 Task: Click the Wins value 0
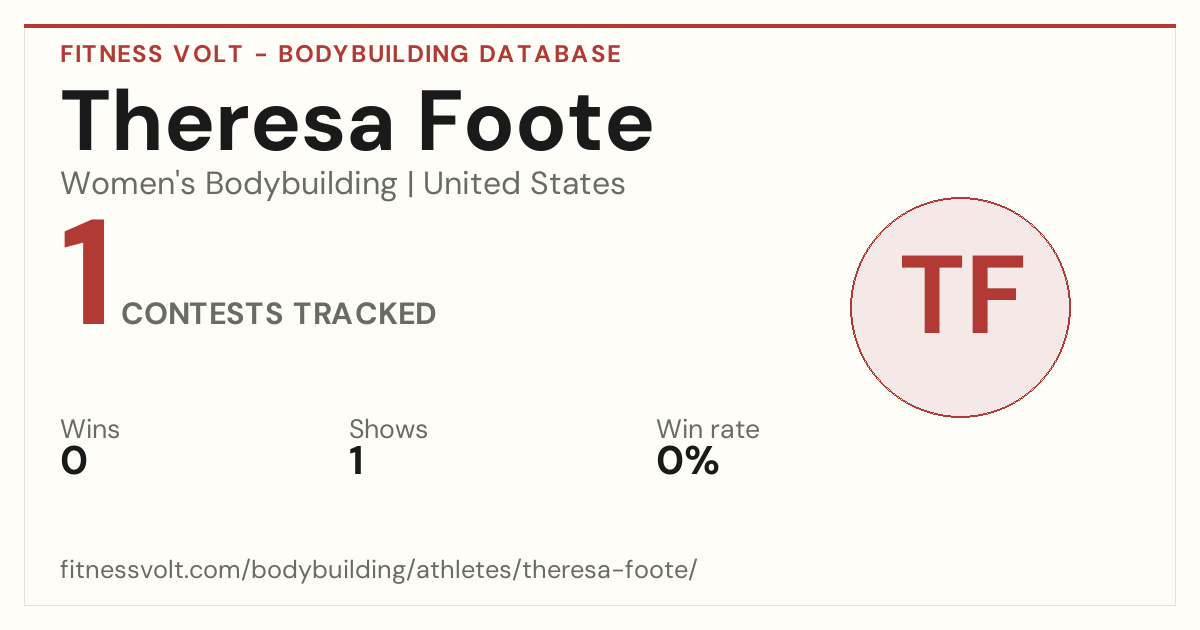74,461
